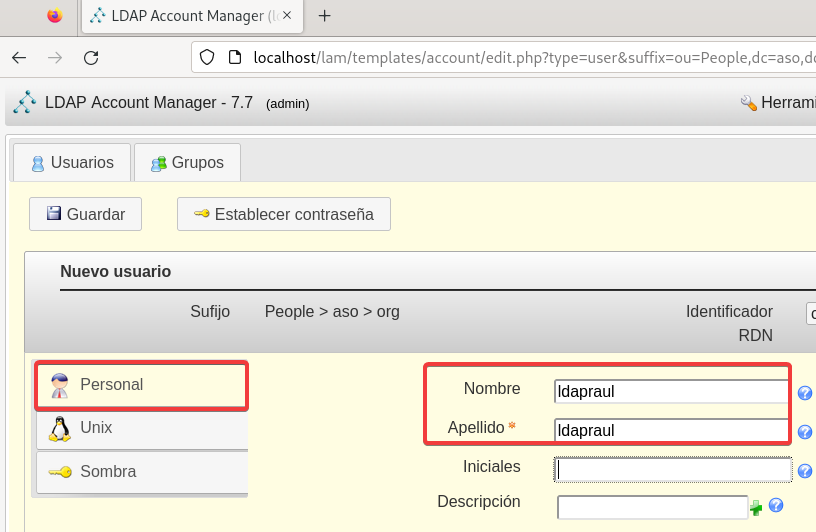Click the LDAP Account Manager logo

point(24,102)
